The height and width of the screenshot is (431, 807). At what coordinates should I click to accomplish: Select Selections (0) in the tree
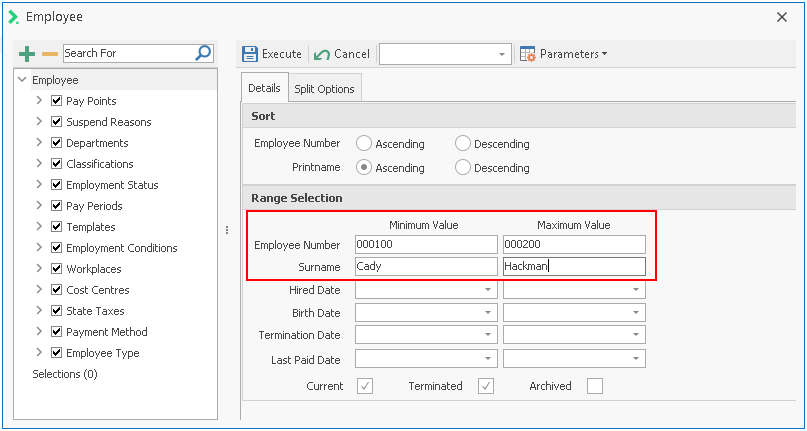pos(65,374)
